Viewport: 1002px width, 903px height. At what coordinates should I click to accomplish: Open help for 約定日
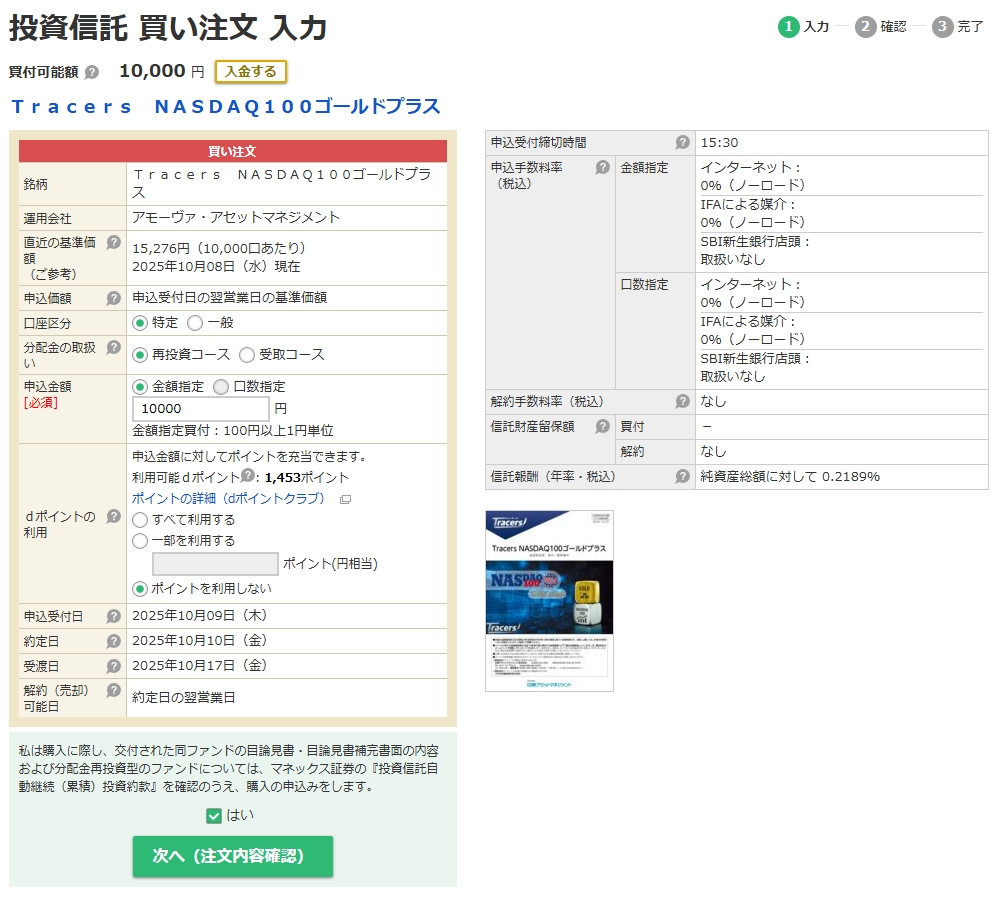coord(114,641)
